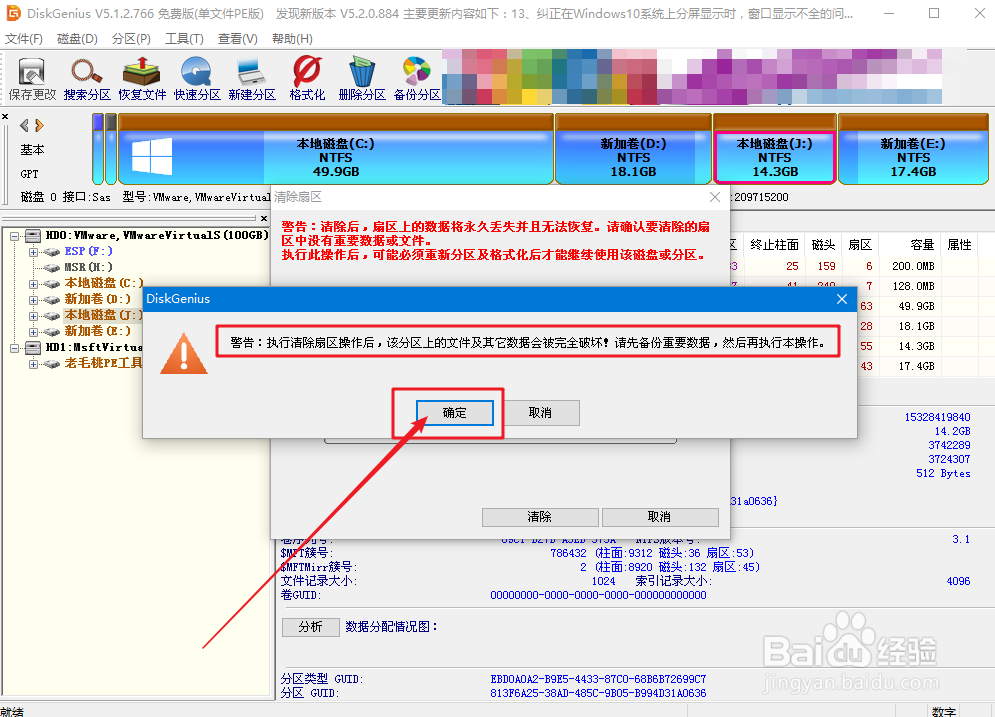Screen dimensions: 995x717
Task: Click the 新建分区 new partition icon
Action: pos(251,78)
